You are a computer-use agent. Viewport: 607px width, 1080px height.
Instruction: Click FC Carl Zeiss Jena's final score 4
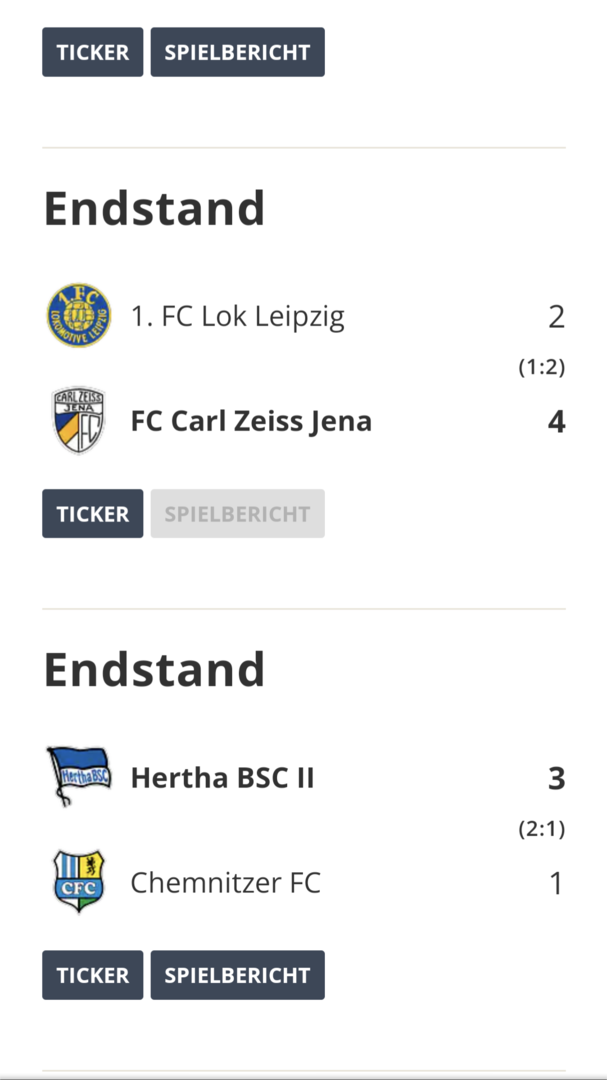pyautogui.click(x=556, y=422)
